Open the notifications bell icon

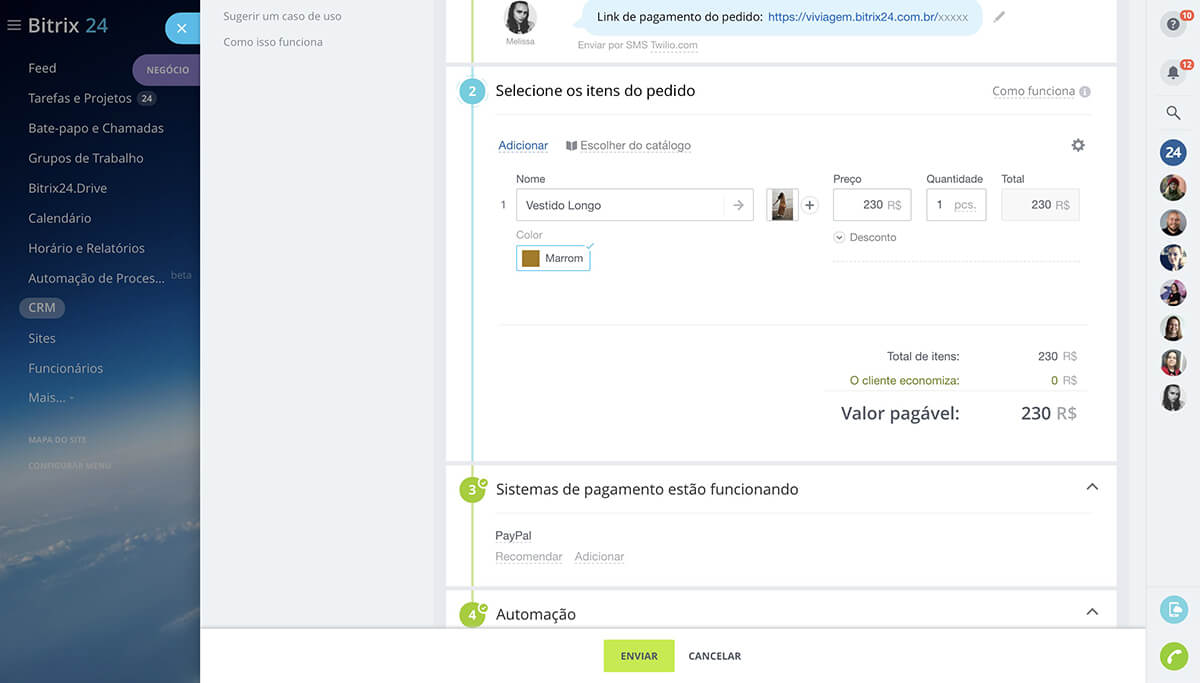point(1172,73)
